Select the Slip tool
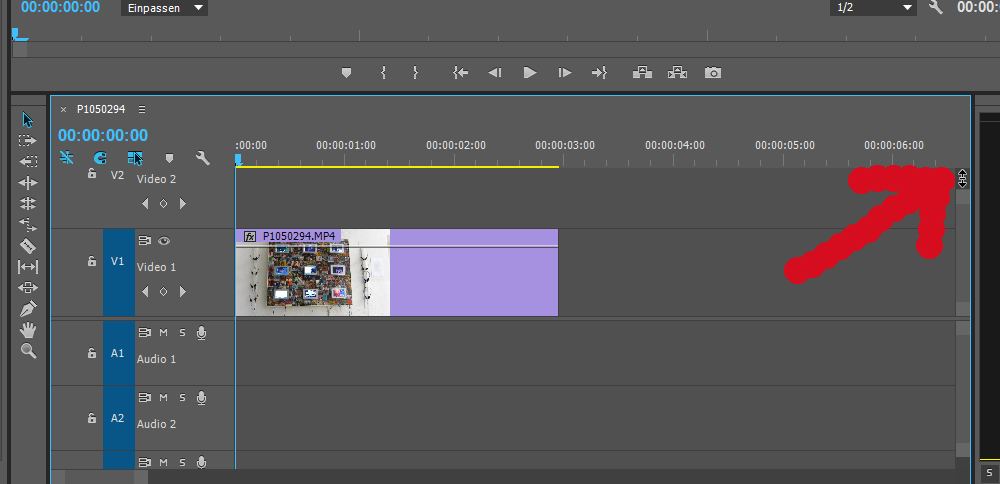Screen dimensions: 1000x484 tap(28, 267)
